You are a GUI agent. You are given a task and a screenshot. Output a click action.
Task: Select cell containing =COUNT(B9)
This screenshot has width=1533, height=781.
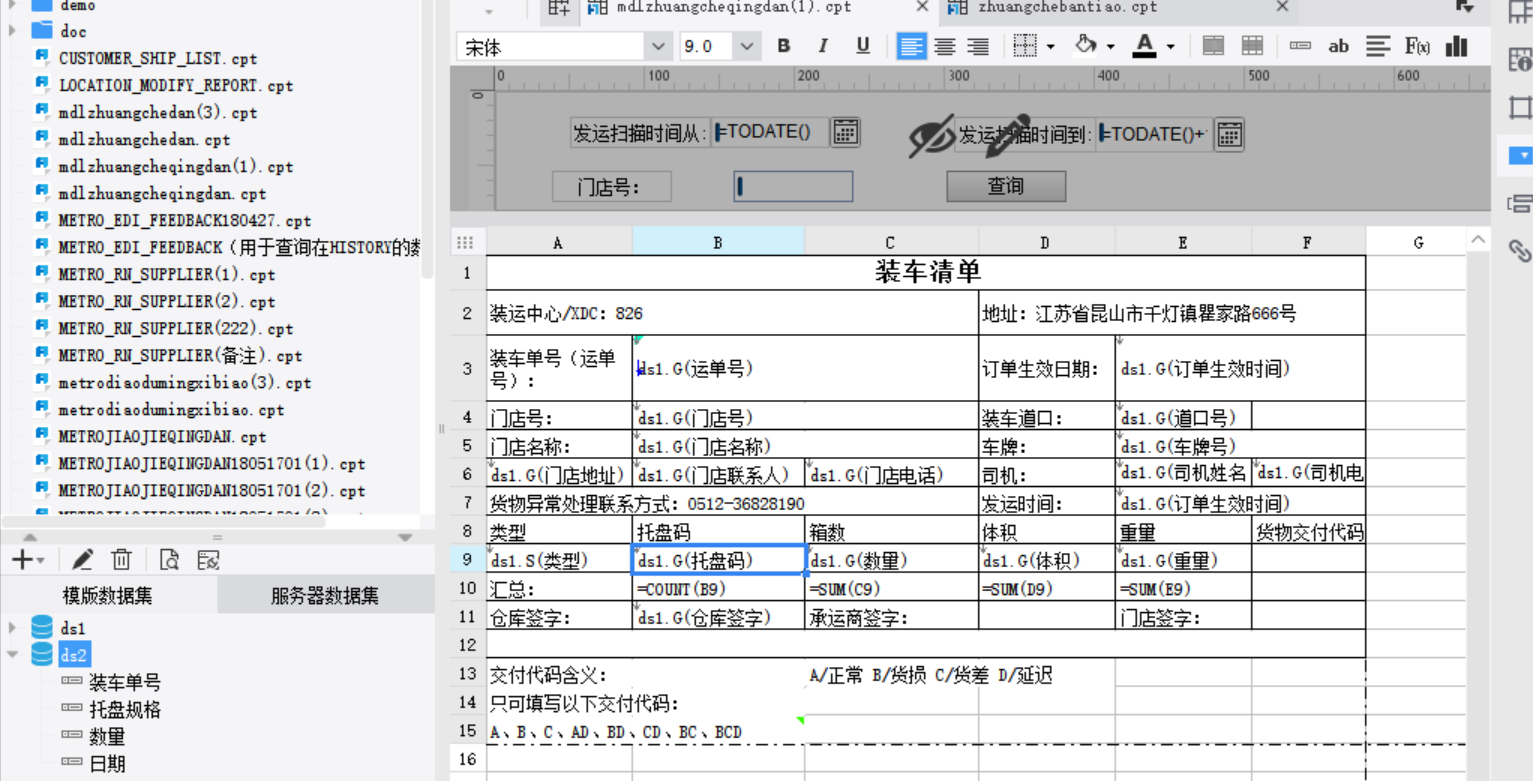click(x=718, y=588)
